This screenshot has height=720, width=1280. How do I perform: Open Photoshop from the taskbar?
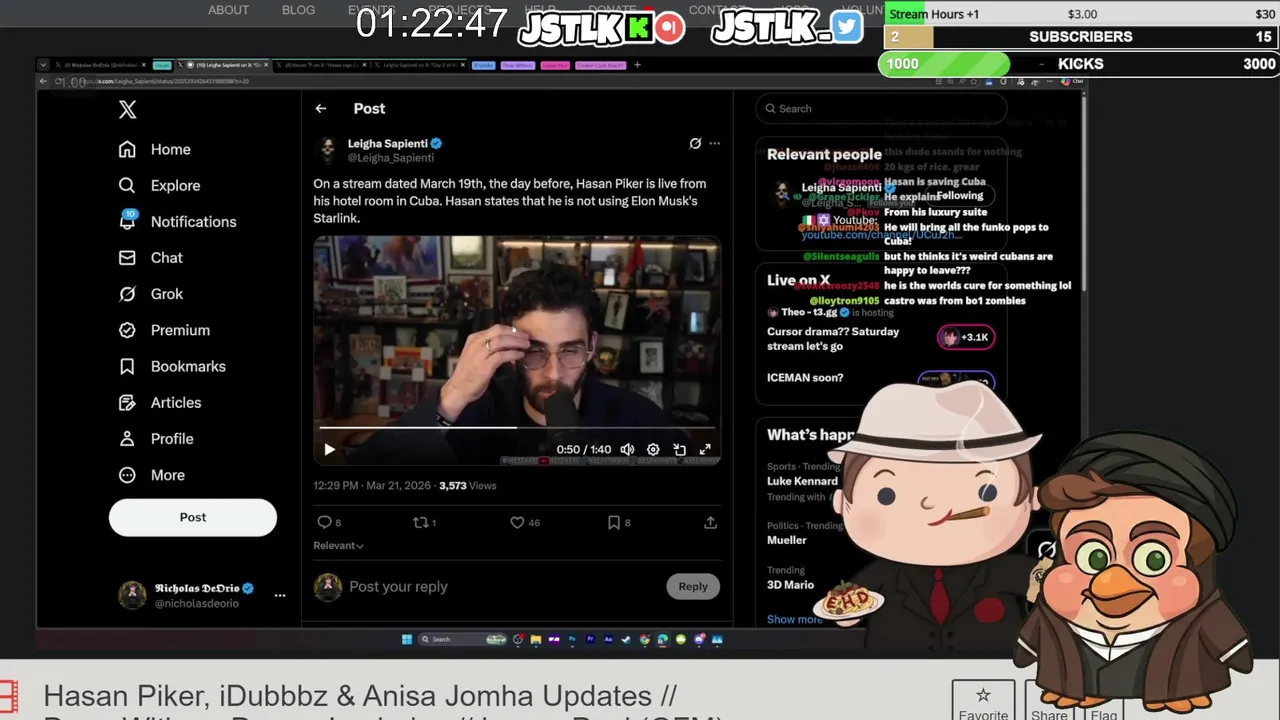pyautogui.click(x=572, y=639)
